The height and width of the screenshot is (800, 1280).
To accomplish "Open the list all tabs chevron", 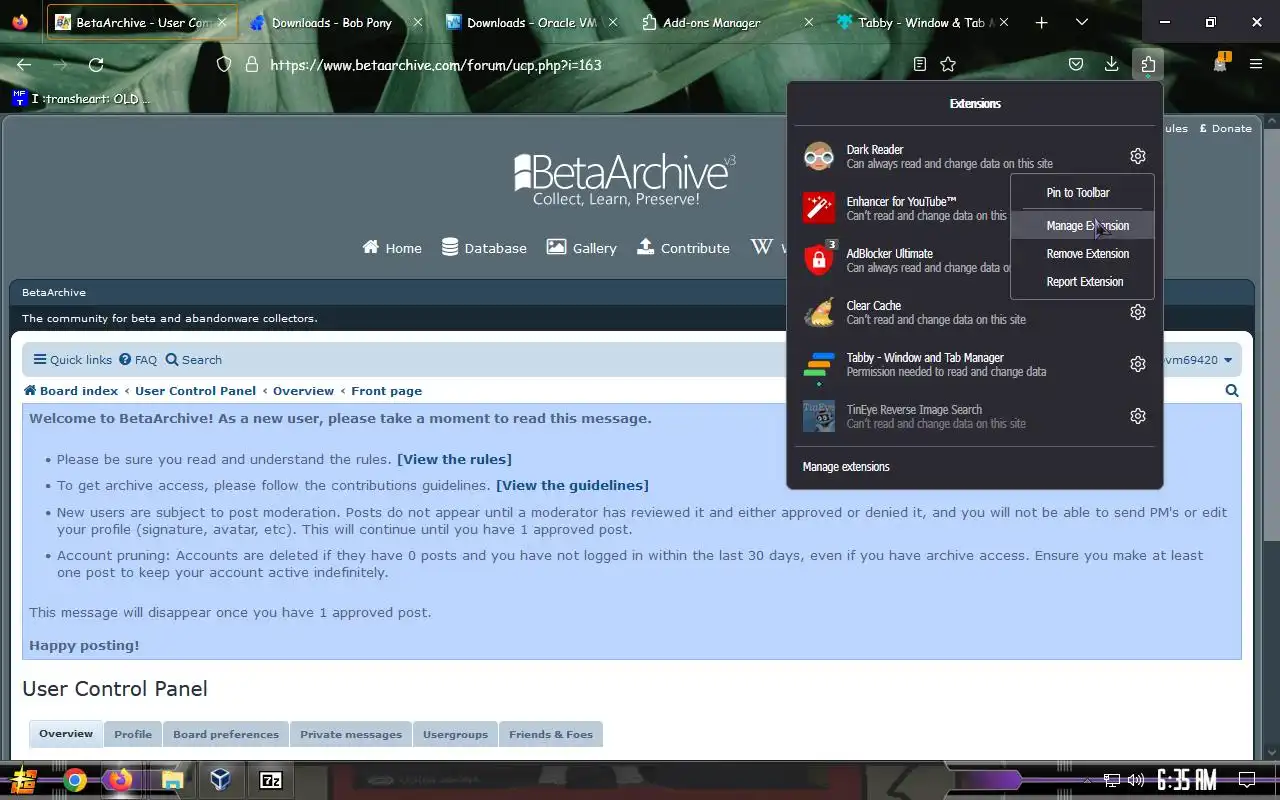I will click(1081, 22).
